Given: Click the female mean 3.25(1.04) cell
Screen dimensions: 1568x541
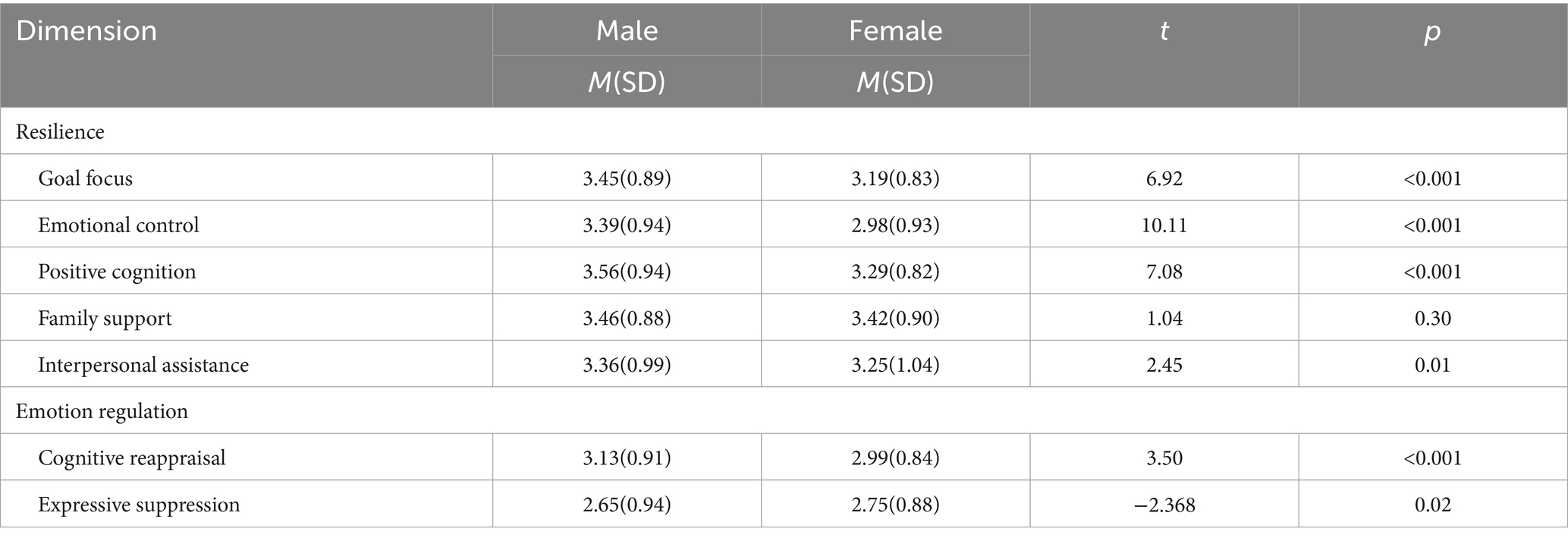Looking at the screenshot, I should point(895,365).
